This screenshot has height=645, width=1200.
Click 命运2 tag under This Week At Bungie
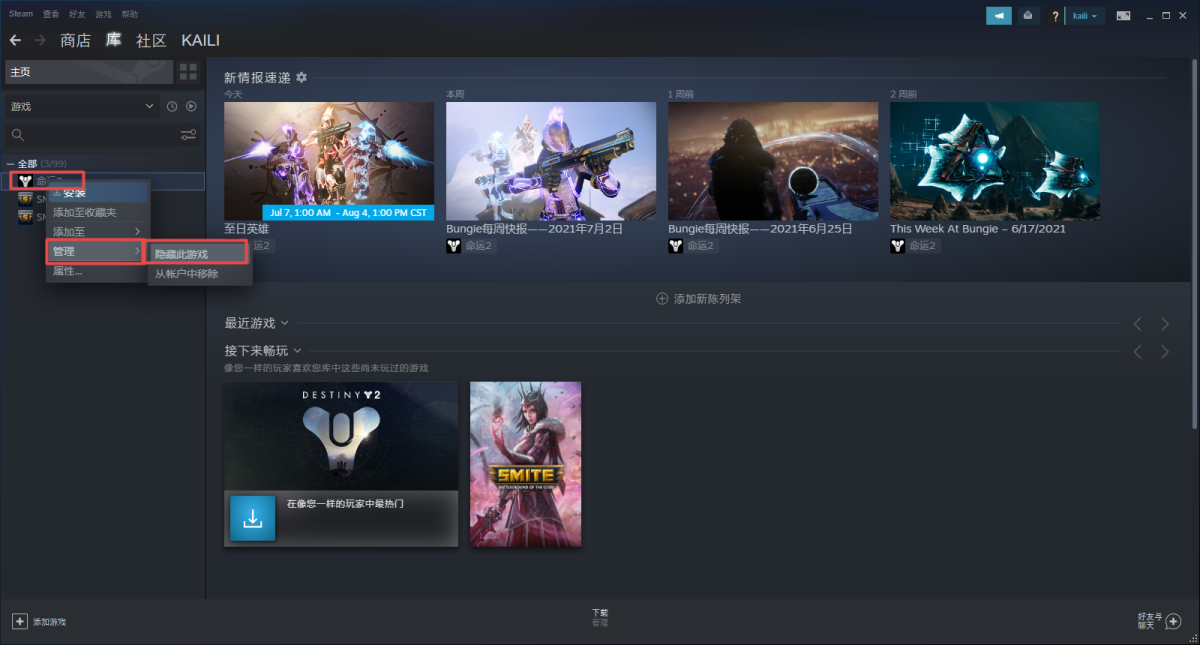pyautogui.click(x=914, y=245)
